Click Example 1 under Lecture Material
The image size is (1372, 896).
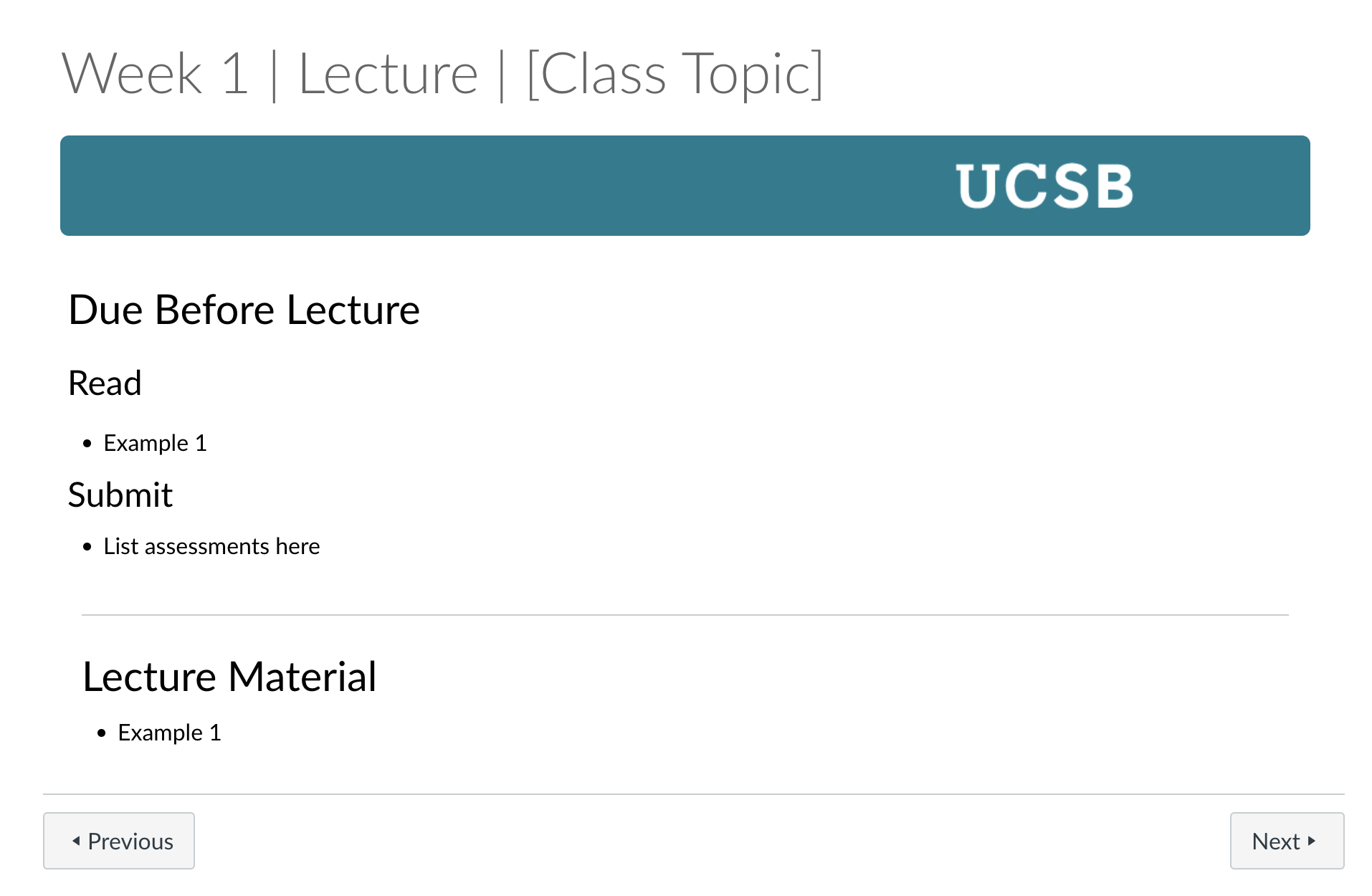click(169, 732)
